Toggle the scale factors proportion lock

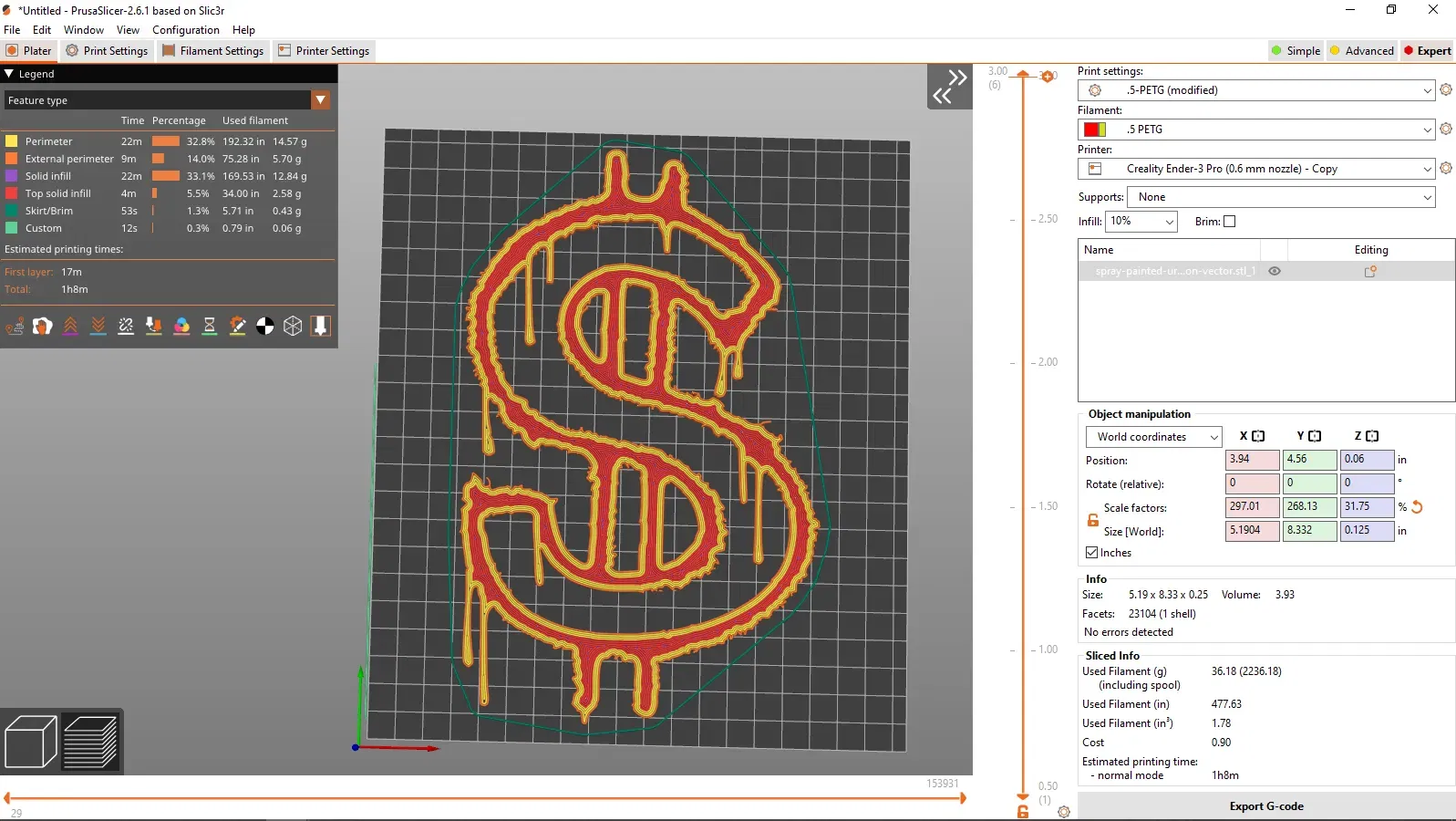[x=1093, y=520]
